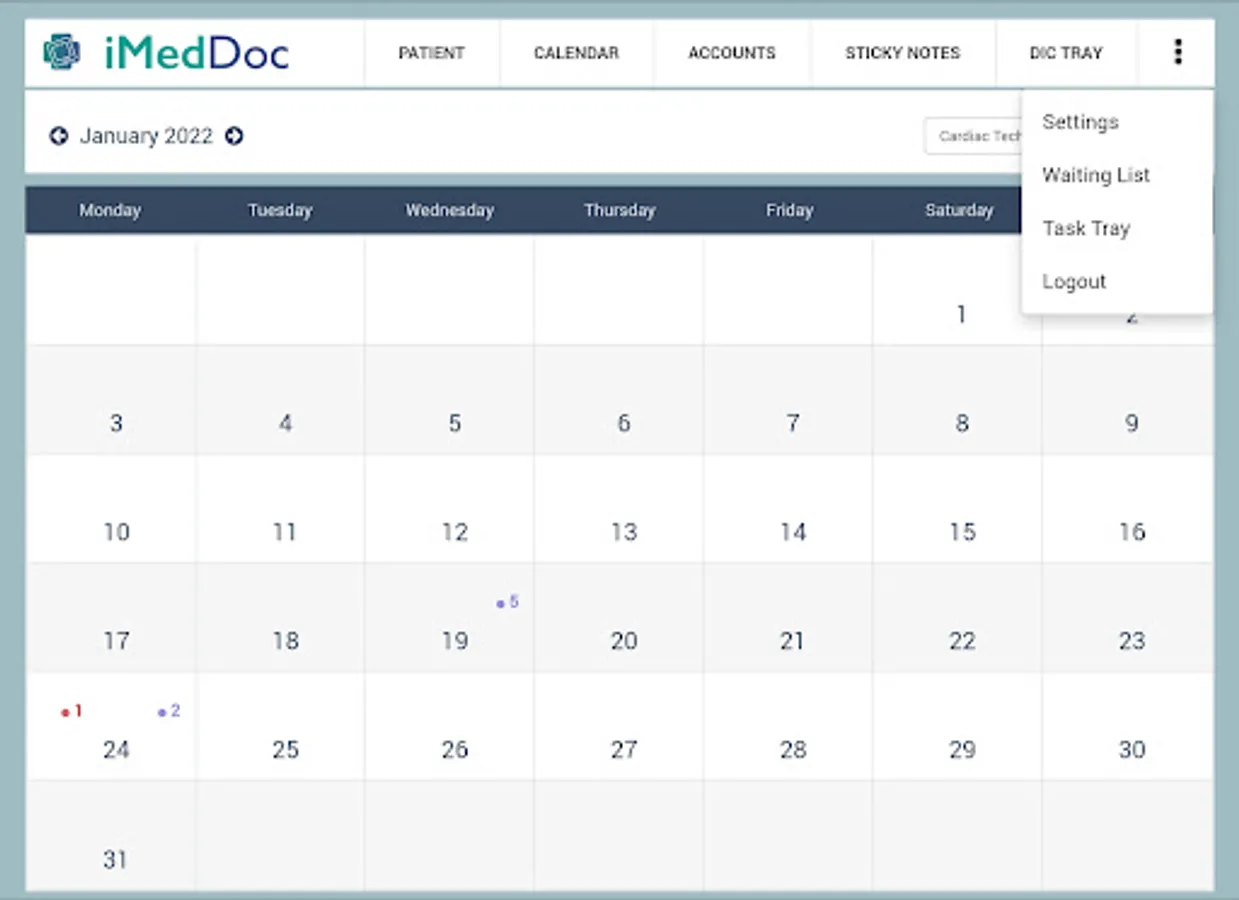Choose the 30th day cell
Image resolution: width=1239 pixels, height=900 pixels.
click(x=1128, y=727)
